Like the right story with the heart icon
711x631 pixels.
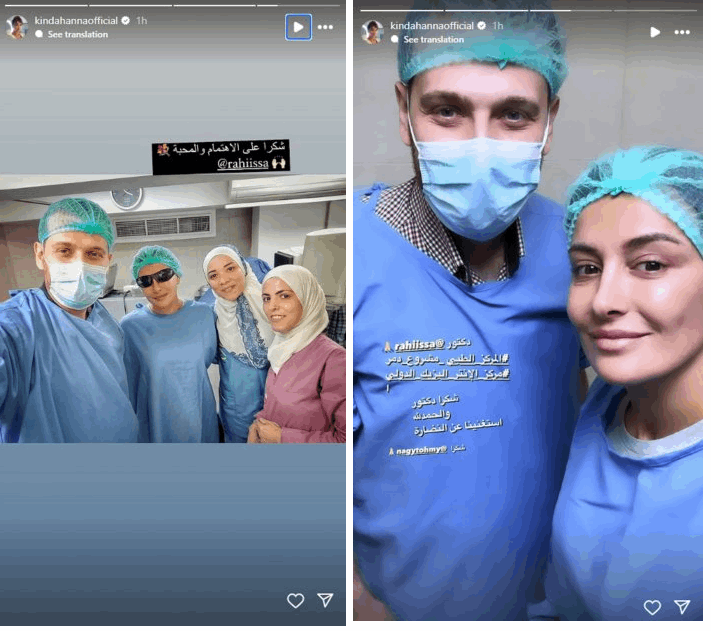coord(652,607)
